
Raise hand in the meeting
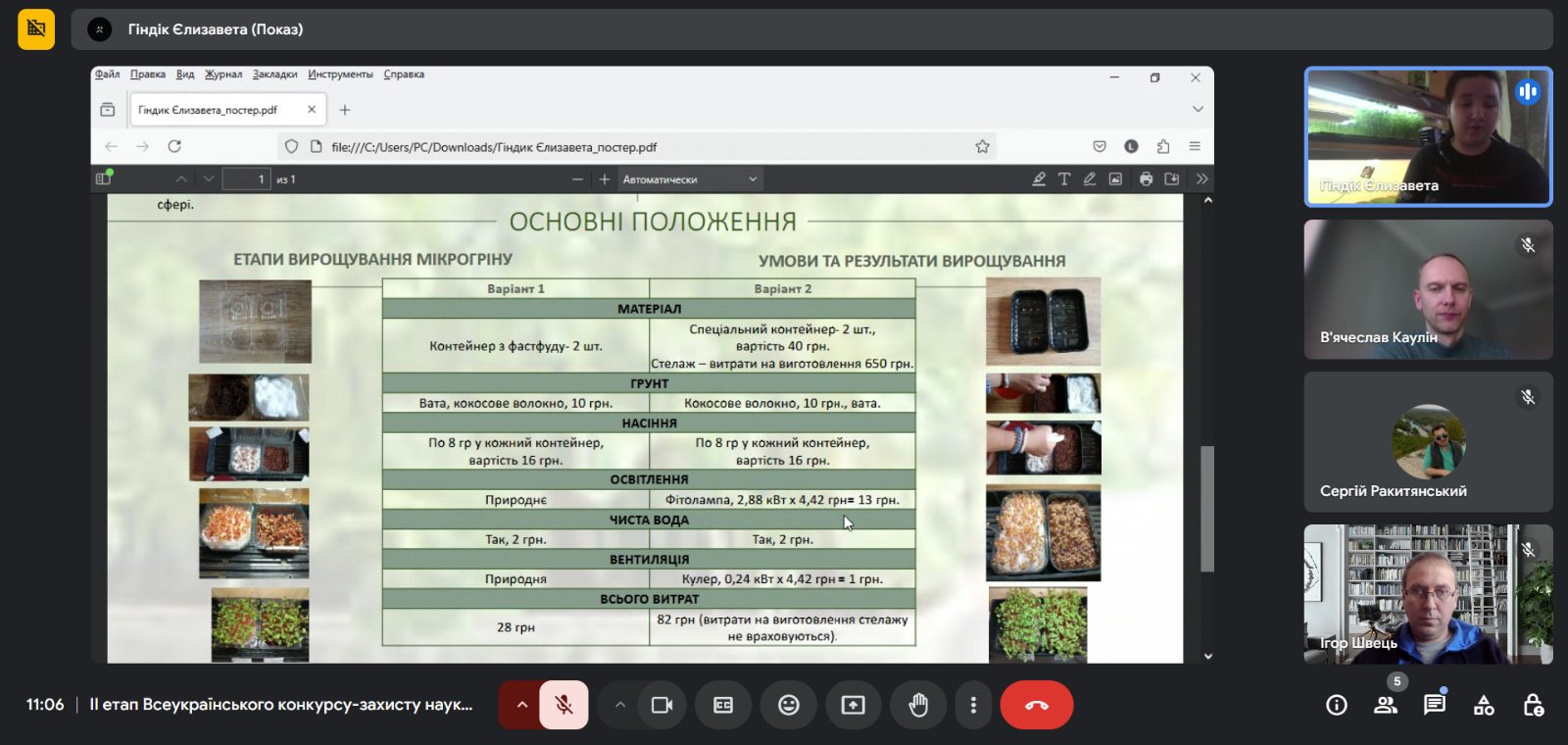click(918, 705)
